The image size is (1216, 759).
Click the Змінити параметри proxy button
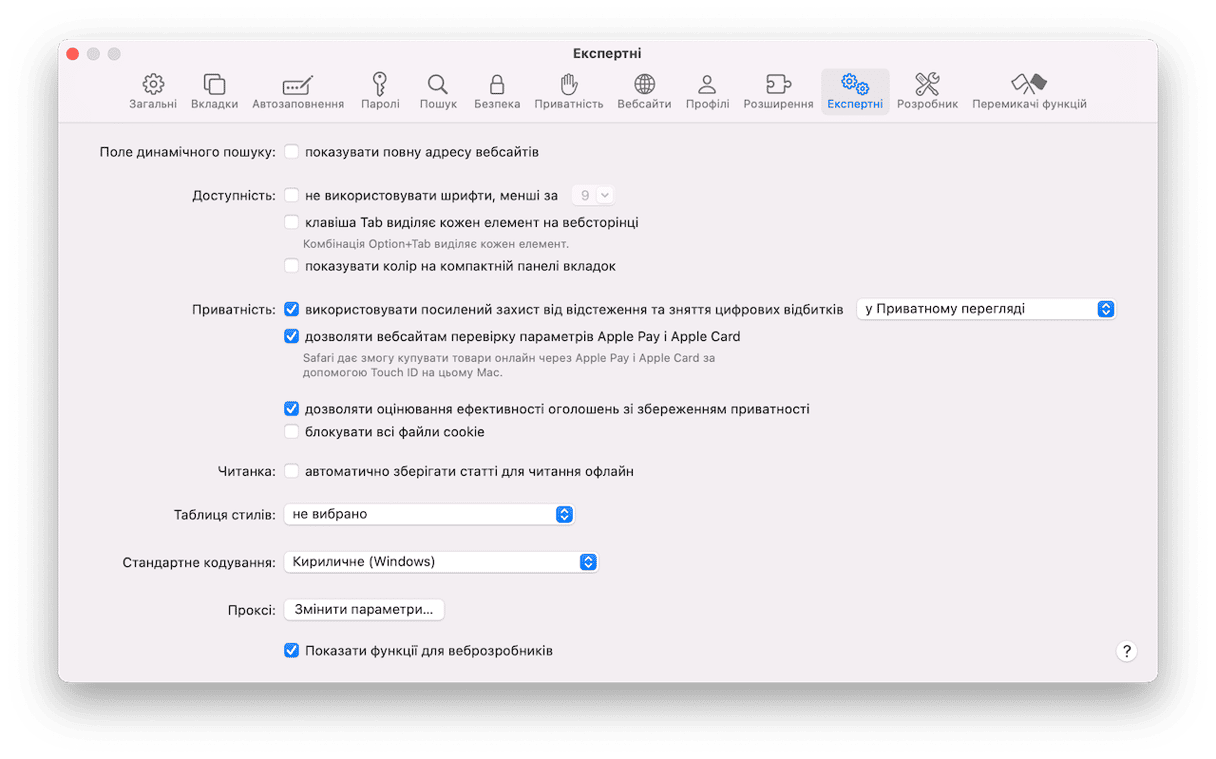click(364, 609)
